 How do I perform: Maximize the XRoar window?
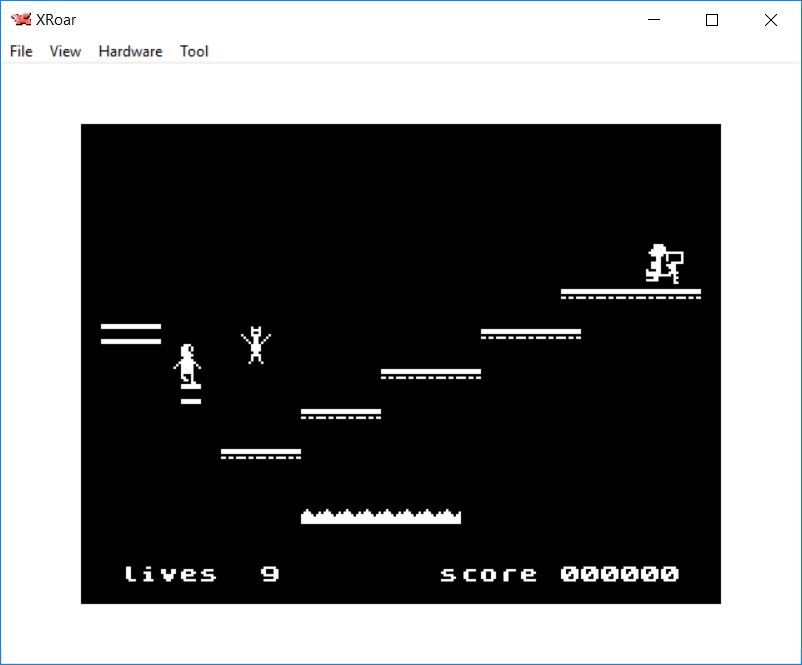(x=712, y=20)
